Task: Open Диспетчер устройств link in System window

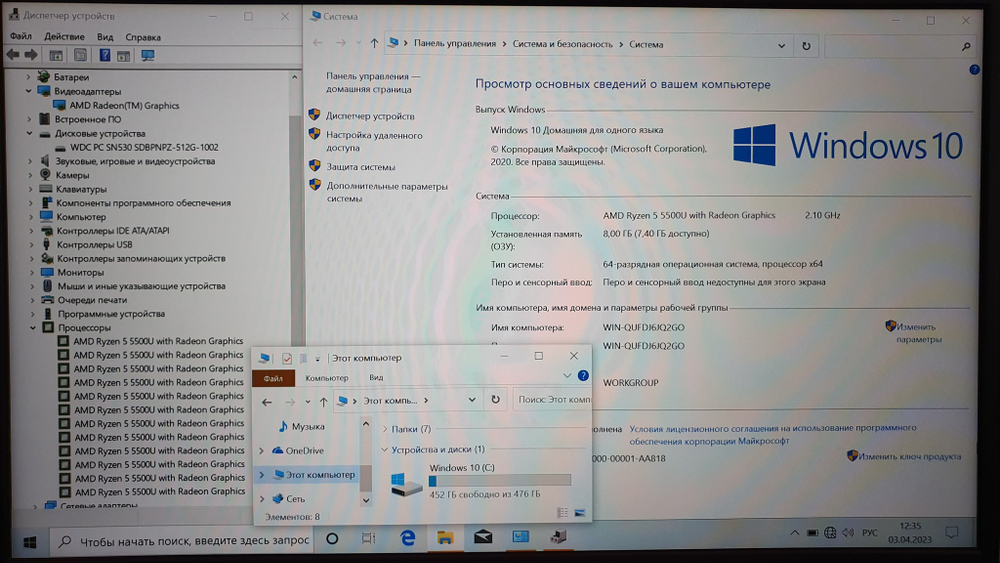Action: (370, 116)
